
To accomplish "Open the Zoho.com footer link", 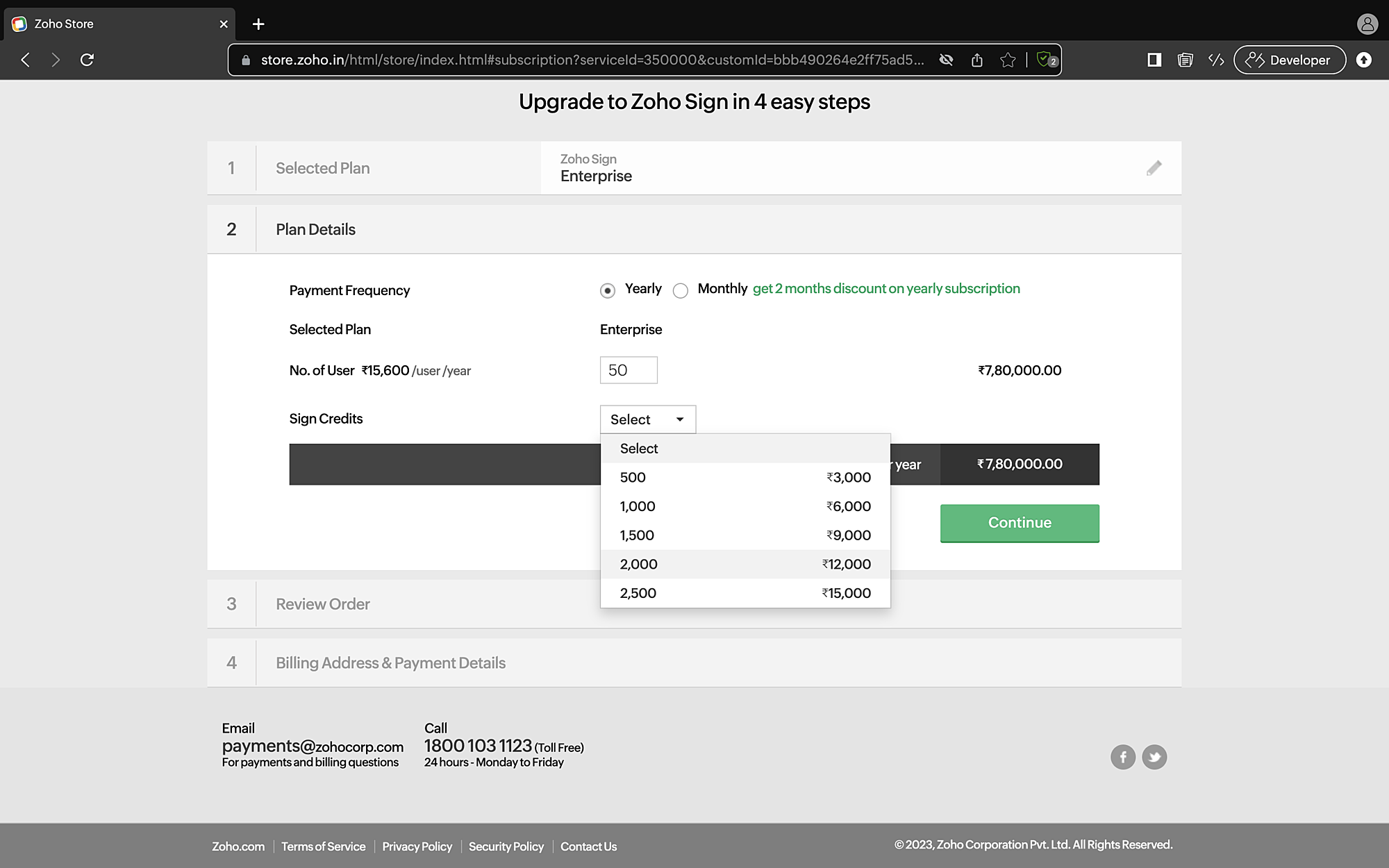I will click(238, 846).
